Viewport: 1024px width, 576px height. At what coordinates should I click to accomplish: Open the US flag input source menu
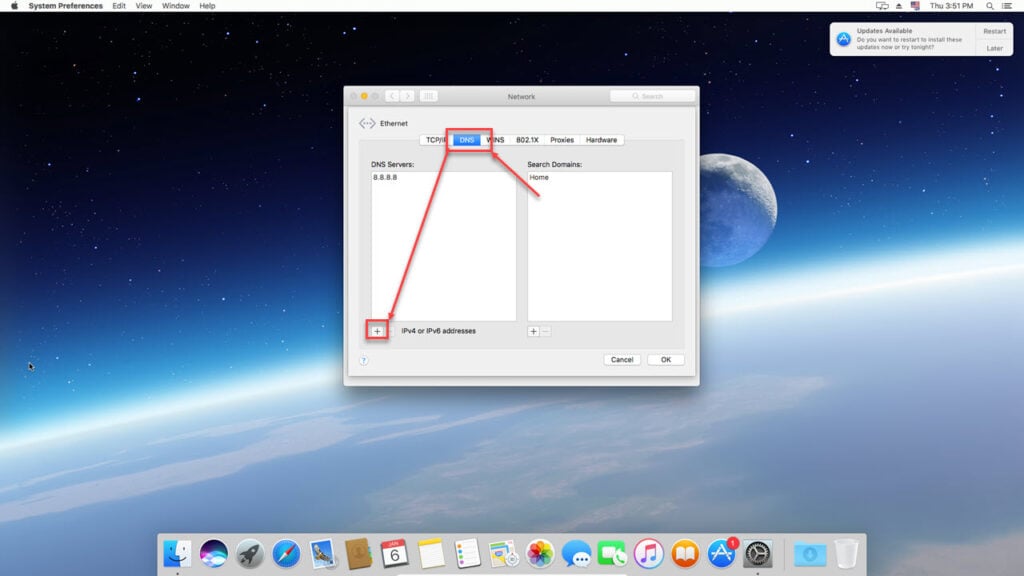pos(915,6)
